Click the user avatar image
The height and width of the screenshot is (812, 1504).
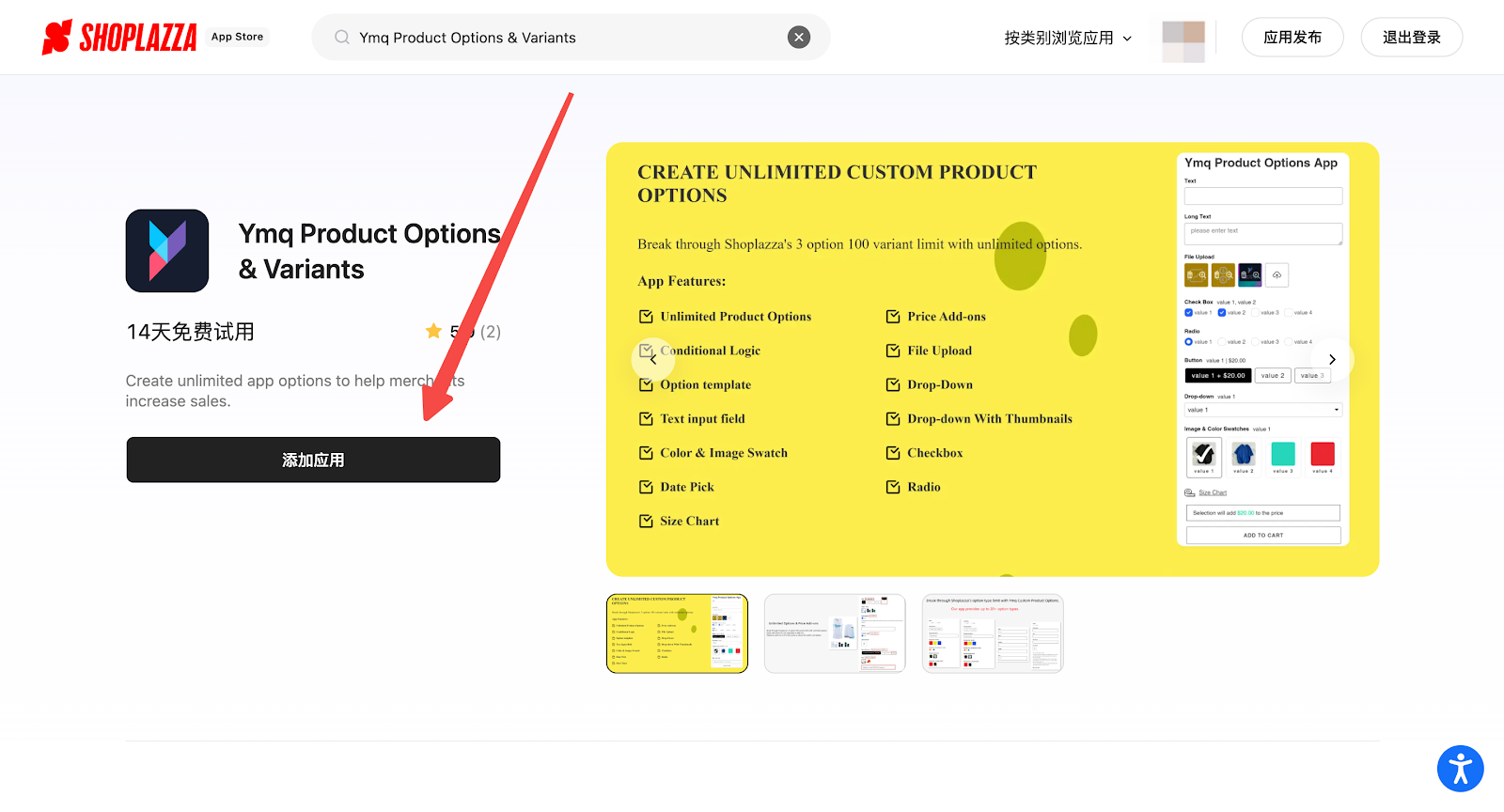pos(1183,39)
